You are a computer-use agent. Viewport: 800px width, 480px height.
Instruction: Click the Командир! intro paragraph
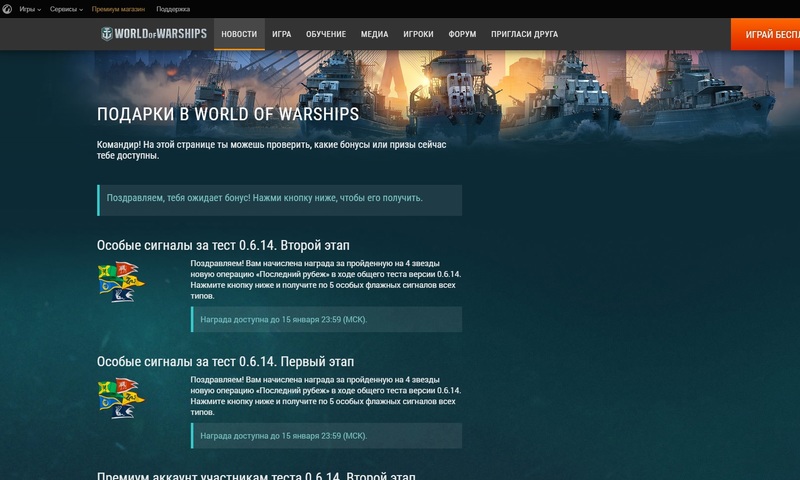[x=271, y=150]
